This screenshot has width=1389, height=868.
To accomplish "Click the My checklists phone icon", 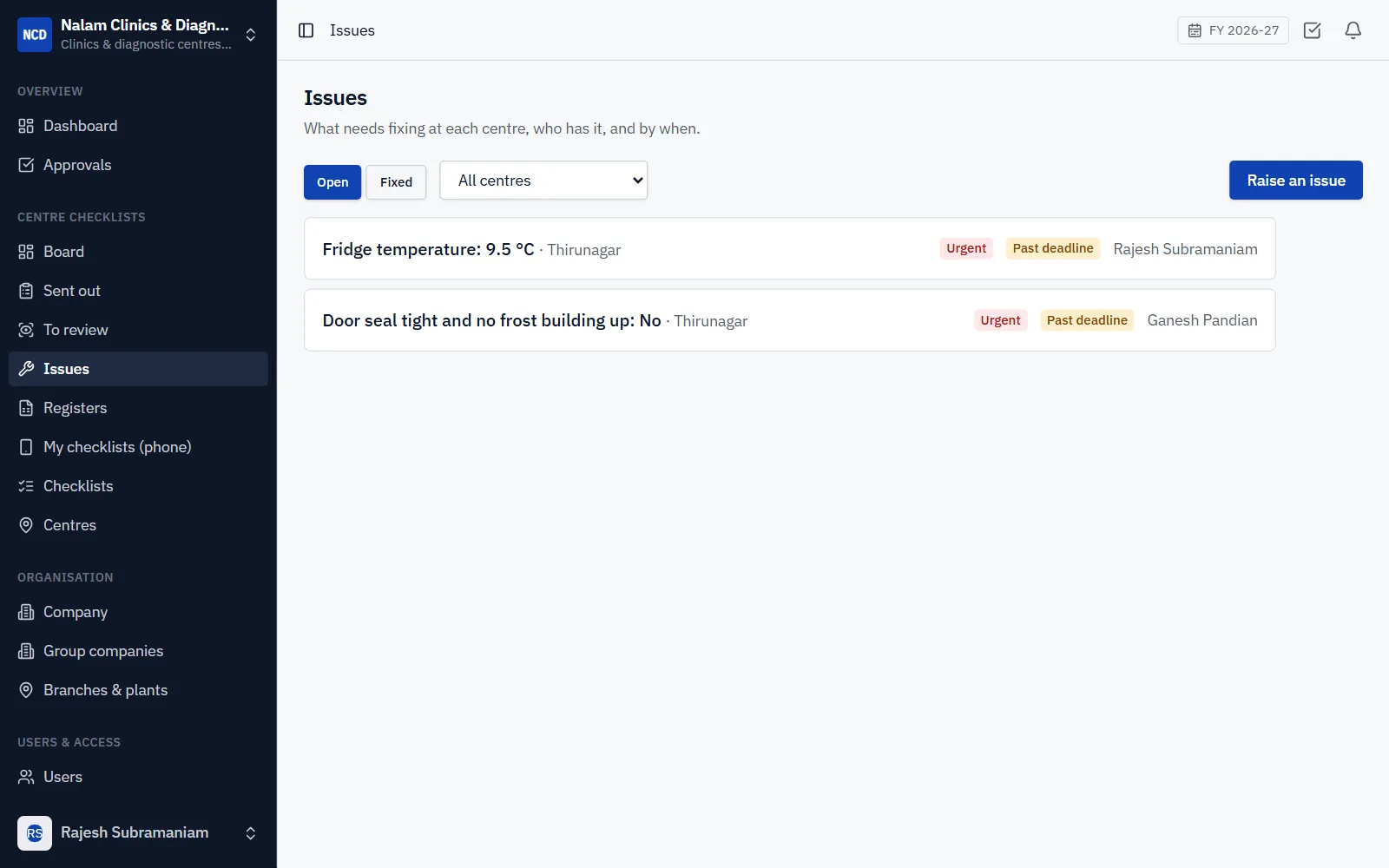I will coord(26,447).
